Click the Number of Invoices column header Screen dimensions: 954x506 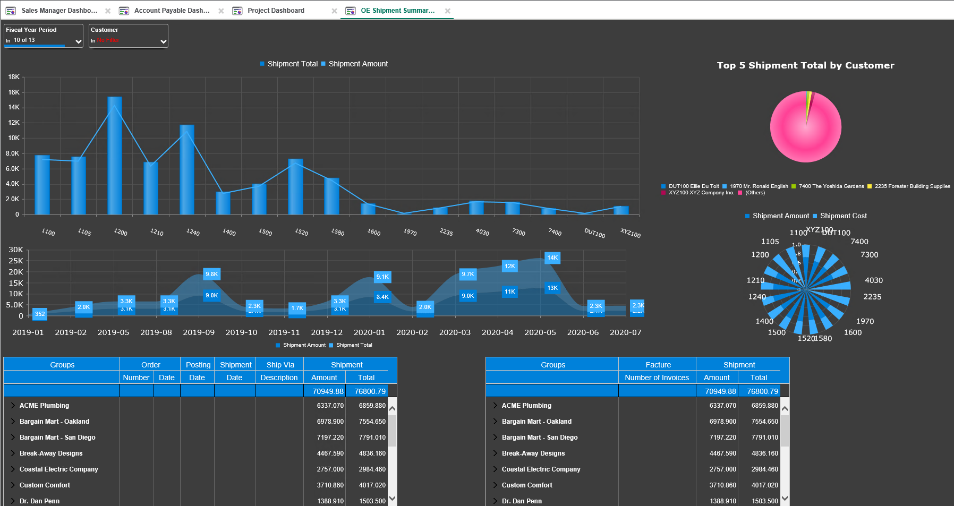point(657,377)
